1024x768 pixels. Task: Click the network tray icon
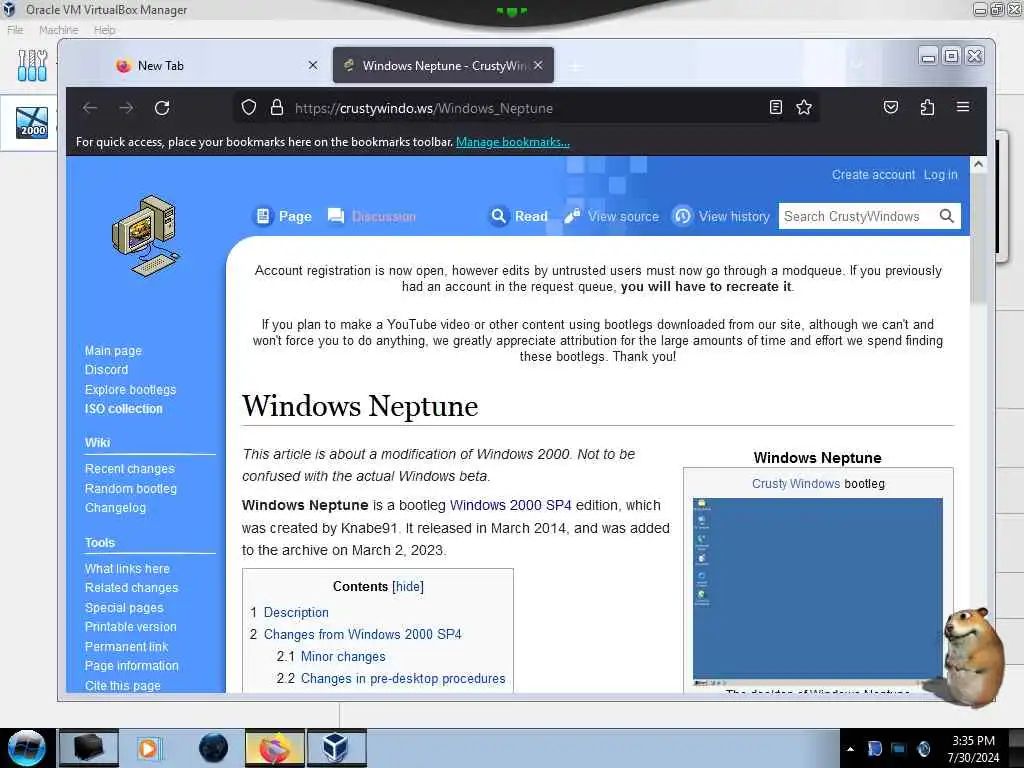(899, 749)
